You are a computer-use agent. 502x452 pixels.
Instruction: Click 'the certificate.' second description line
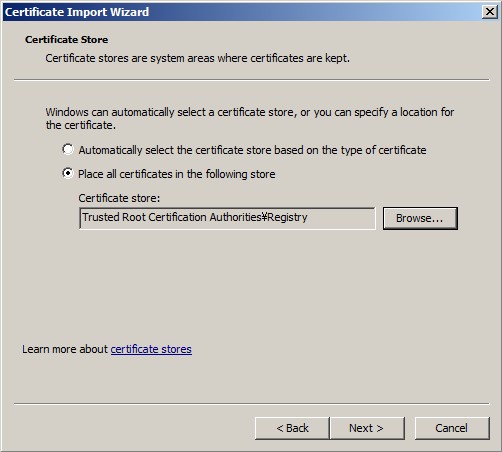click(81, 125)
